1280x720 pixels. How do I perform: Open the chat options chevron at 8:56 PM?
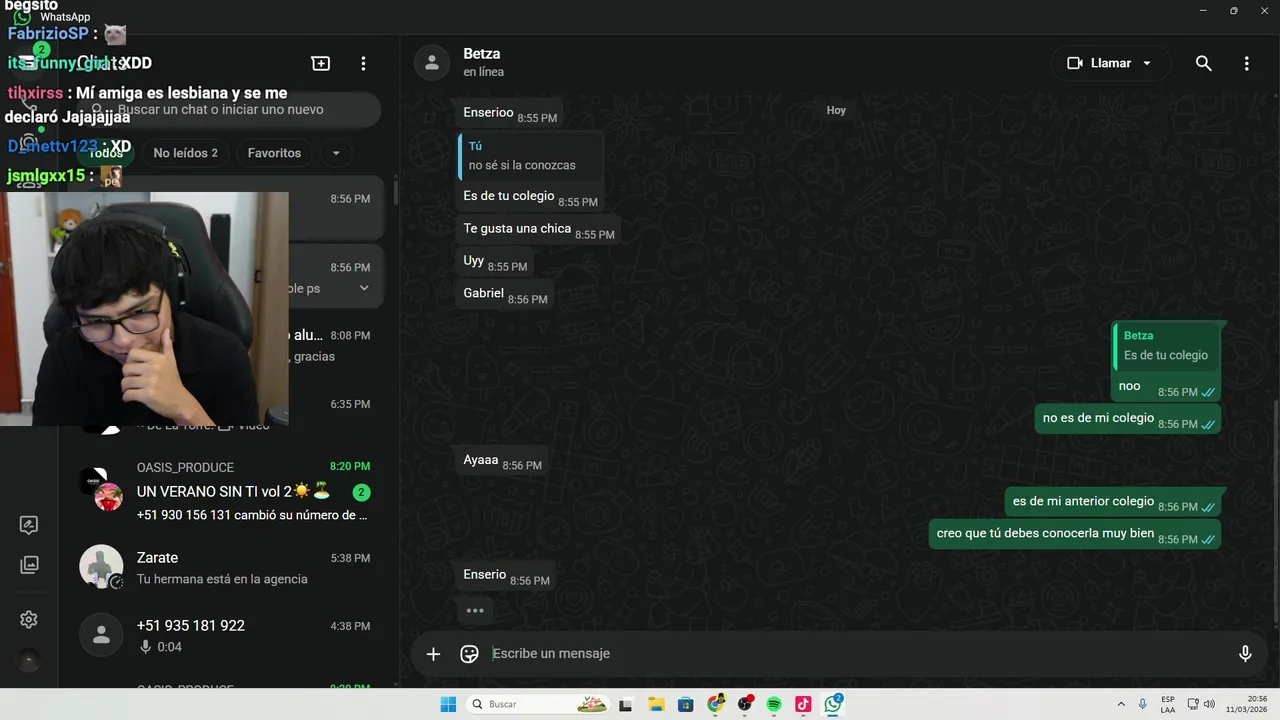pos(364,288)
